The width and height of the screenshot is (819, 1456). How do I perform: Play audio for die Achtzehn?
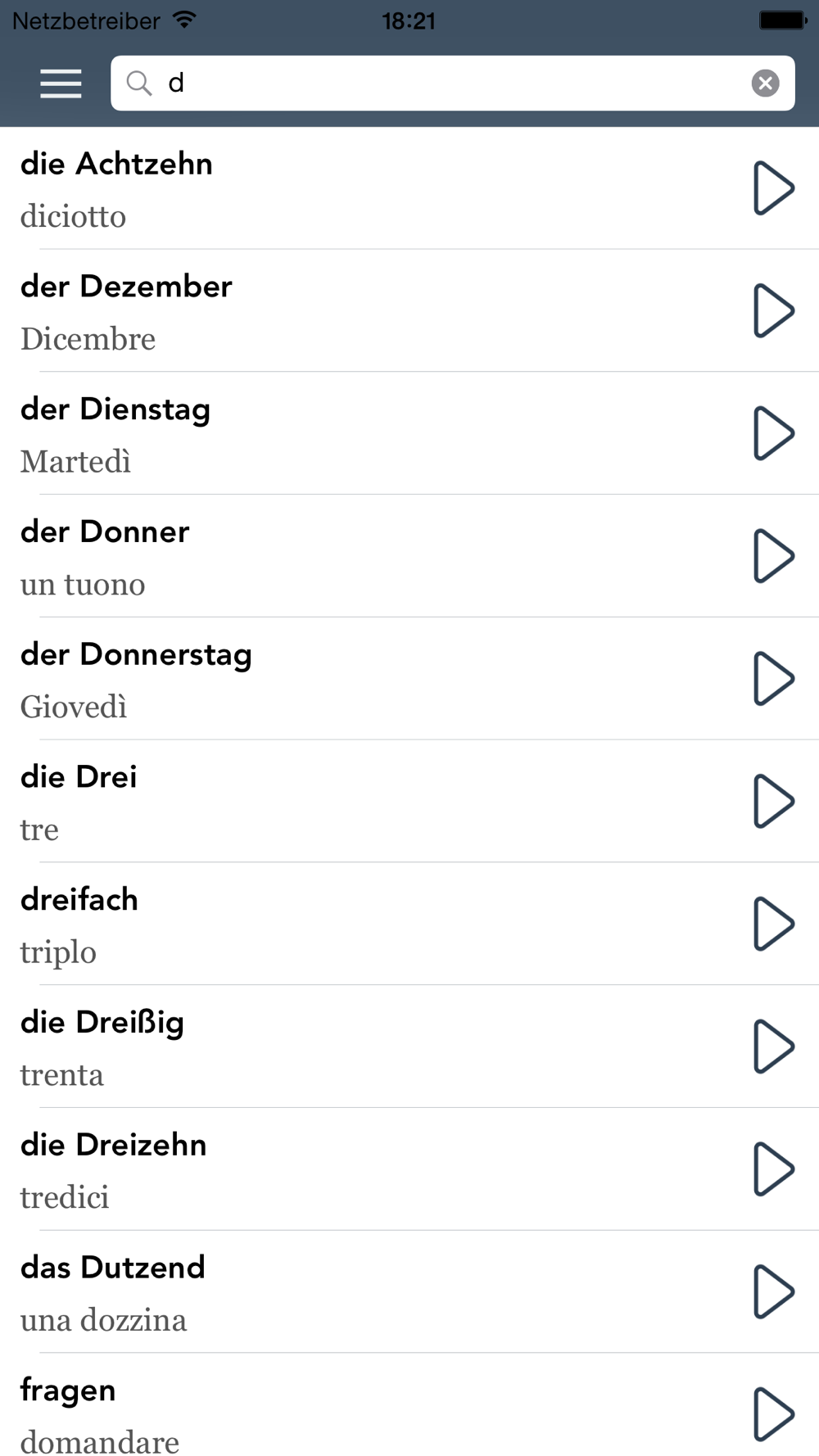coord(772,188)
